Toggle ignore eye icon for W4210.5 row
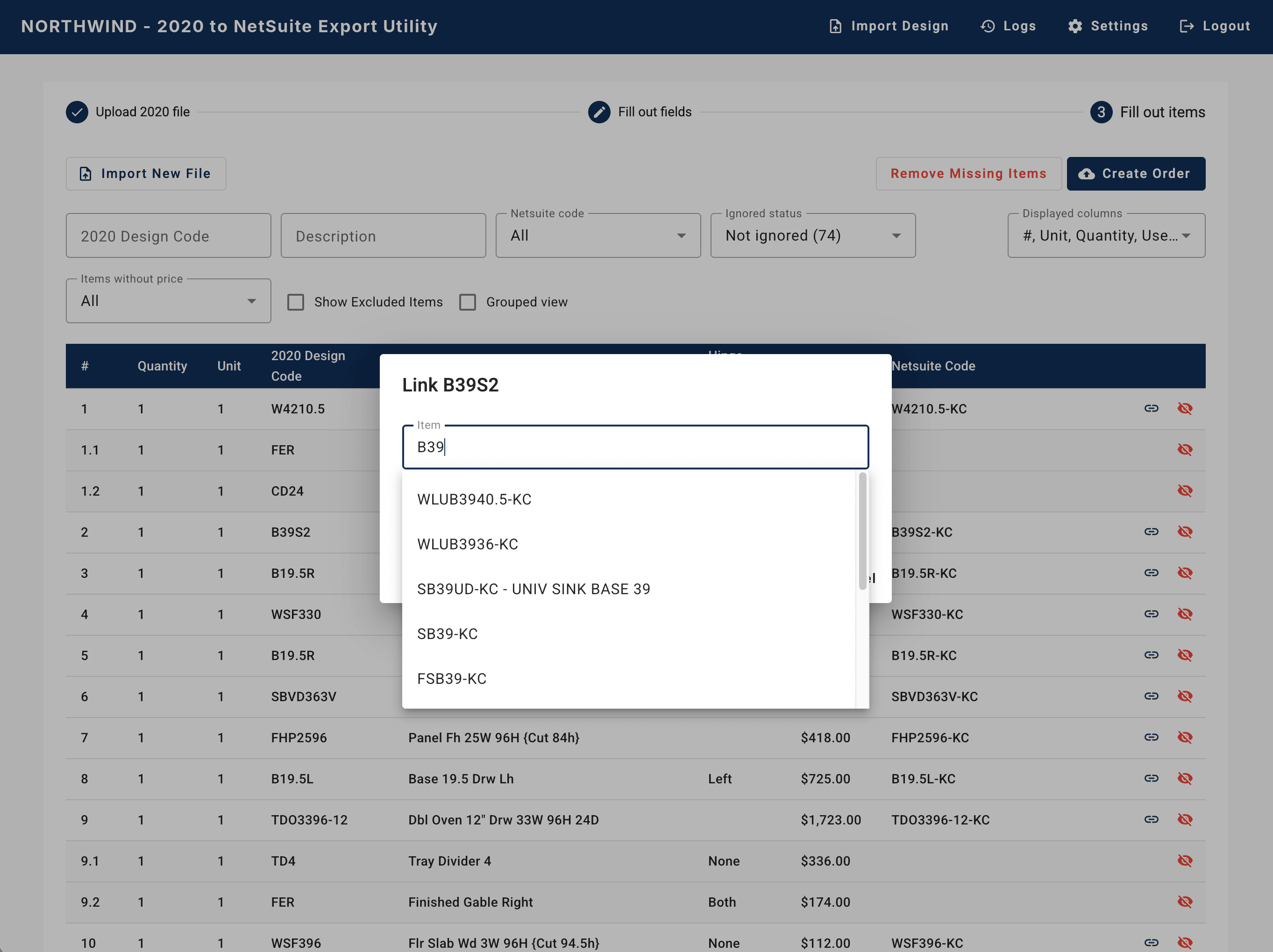1273x952 pixels. (x=1184, y=408)
